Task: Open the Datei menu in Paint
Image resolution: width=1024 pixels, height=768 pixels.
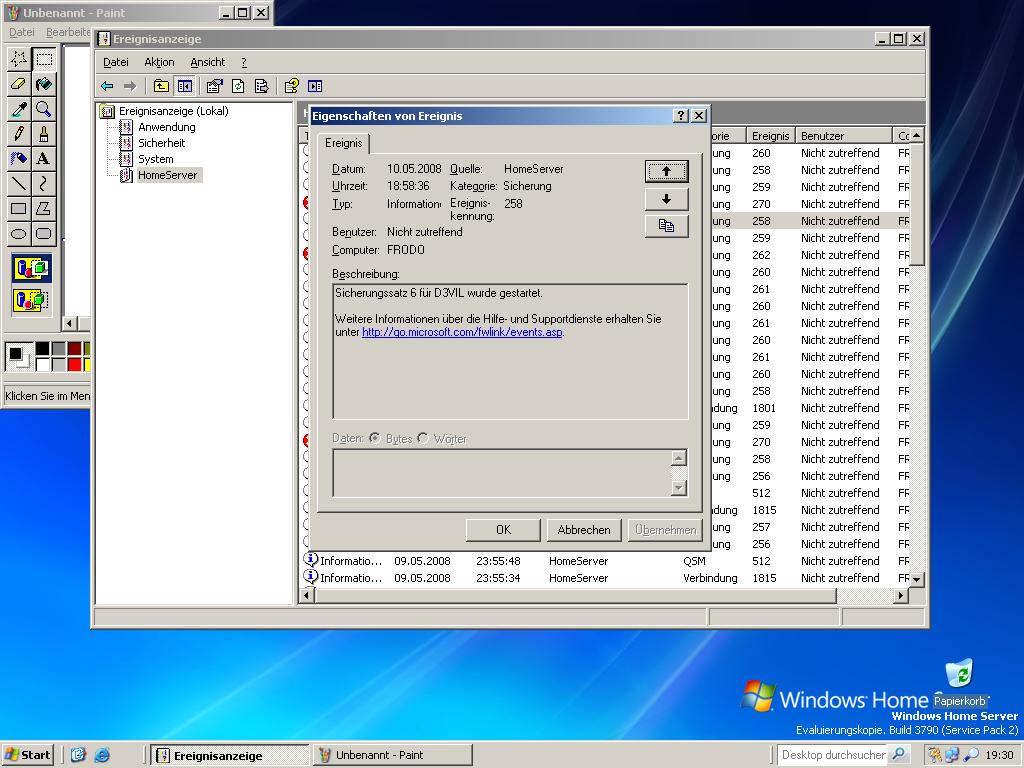Action: (x=22, y=31)
